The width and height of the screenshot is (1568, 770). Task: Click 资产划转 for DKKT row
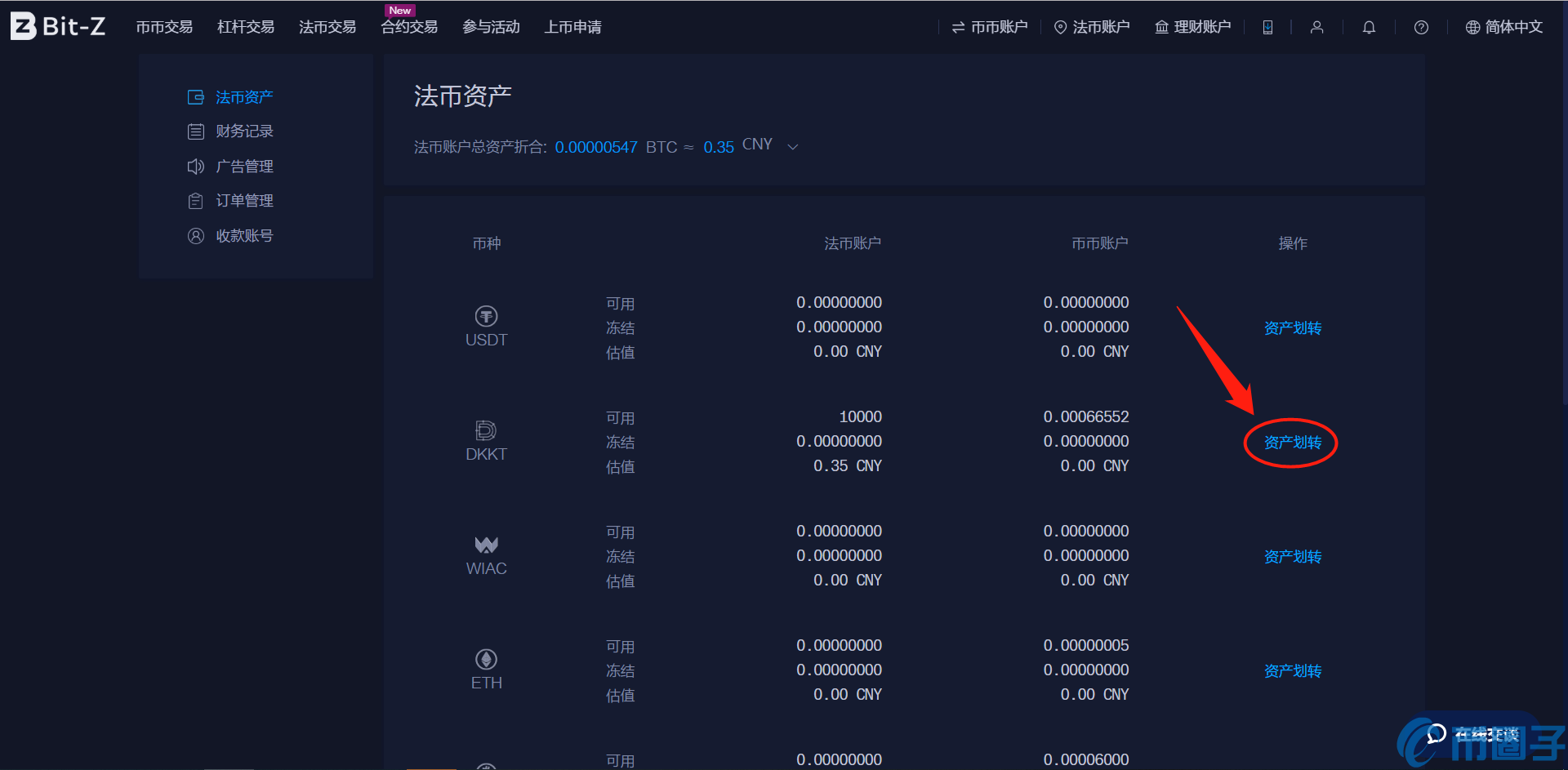[x=1293, y=443]
